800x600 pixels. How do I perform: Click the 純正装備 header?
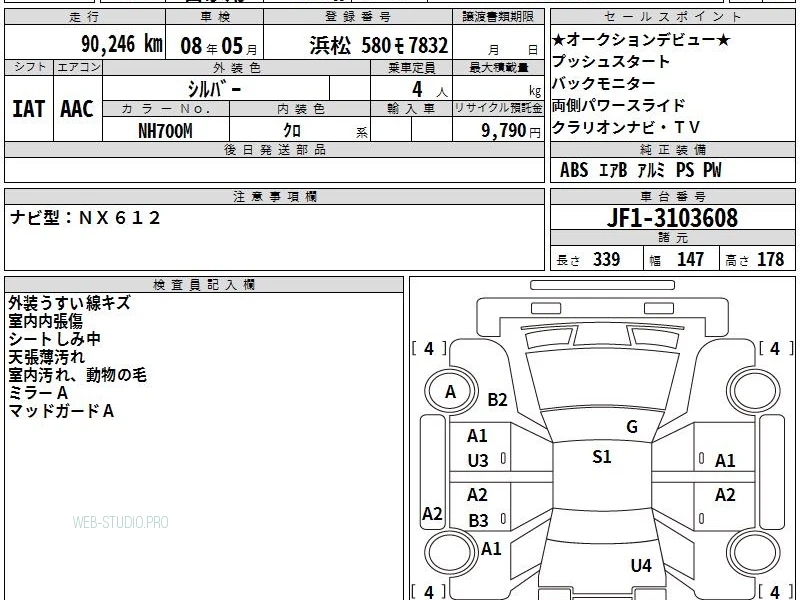pyautogui.click(x=672, y=149)
